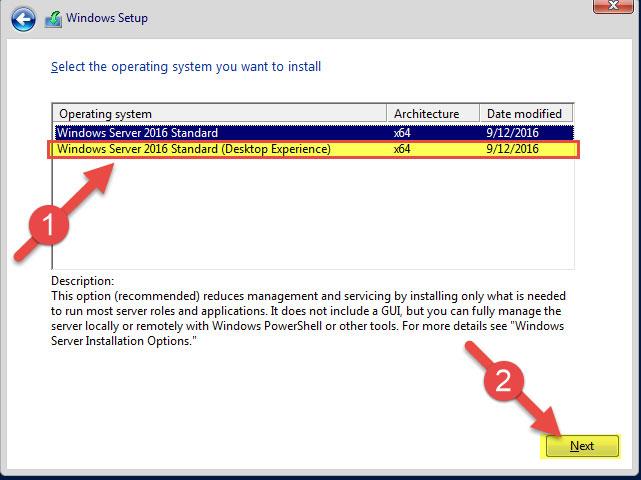The height and width of the screenshot is (480, 641).
Task: Go back with the blue back arrow
Action: [23, 19]
